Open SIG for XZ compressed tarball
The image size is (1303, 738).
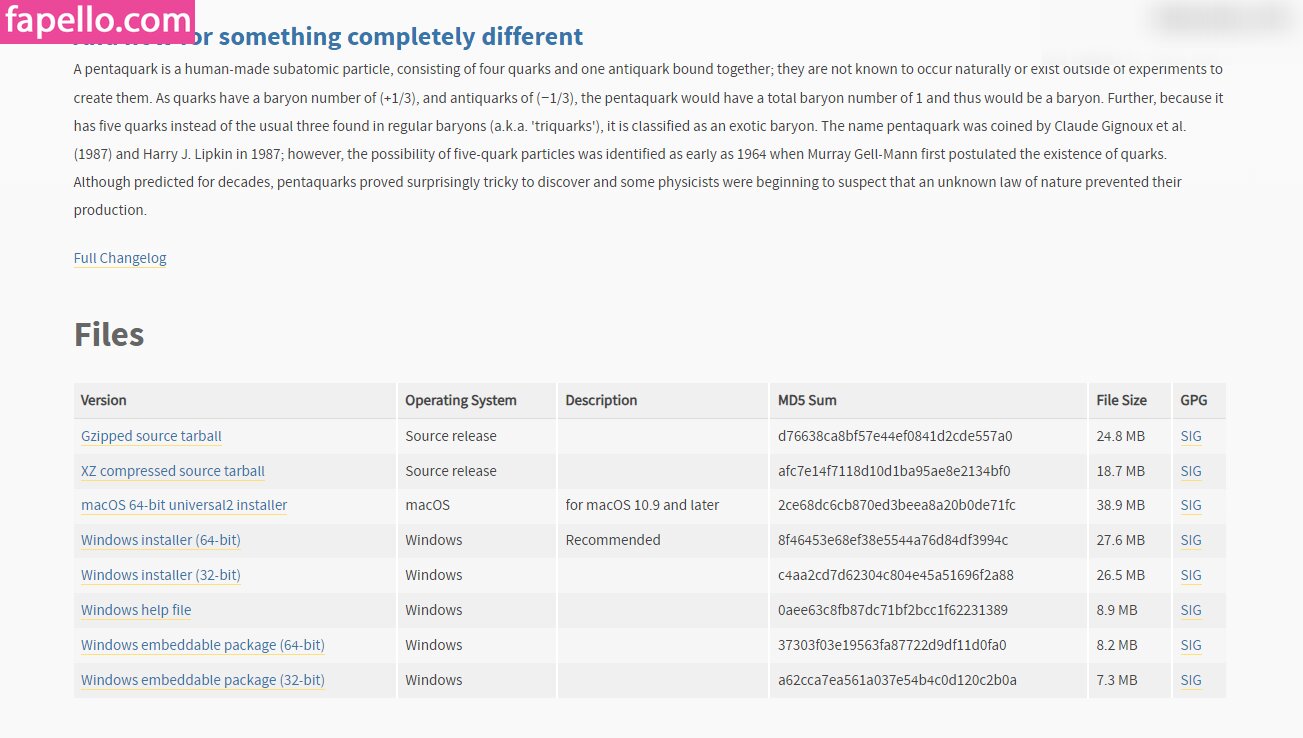click(1191, 471)
